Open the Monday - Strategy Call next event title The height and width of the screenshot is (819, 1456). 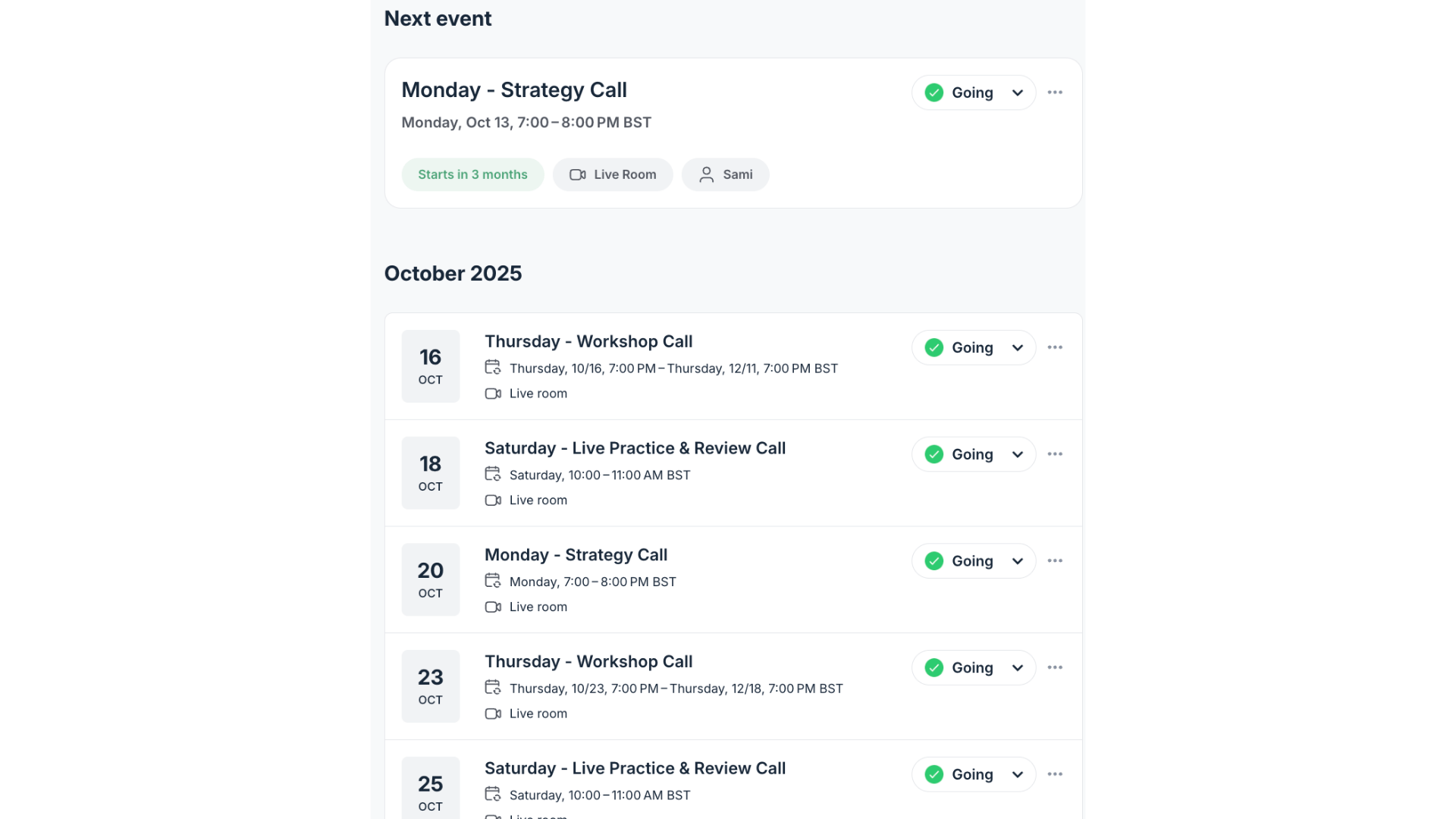[514, 90]
